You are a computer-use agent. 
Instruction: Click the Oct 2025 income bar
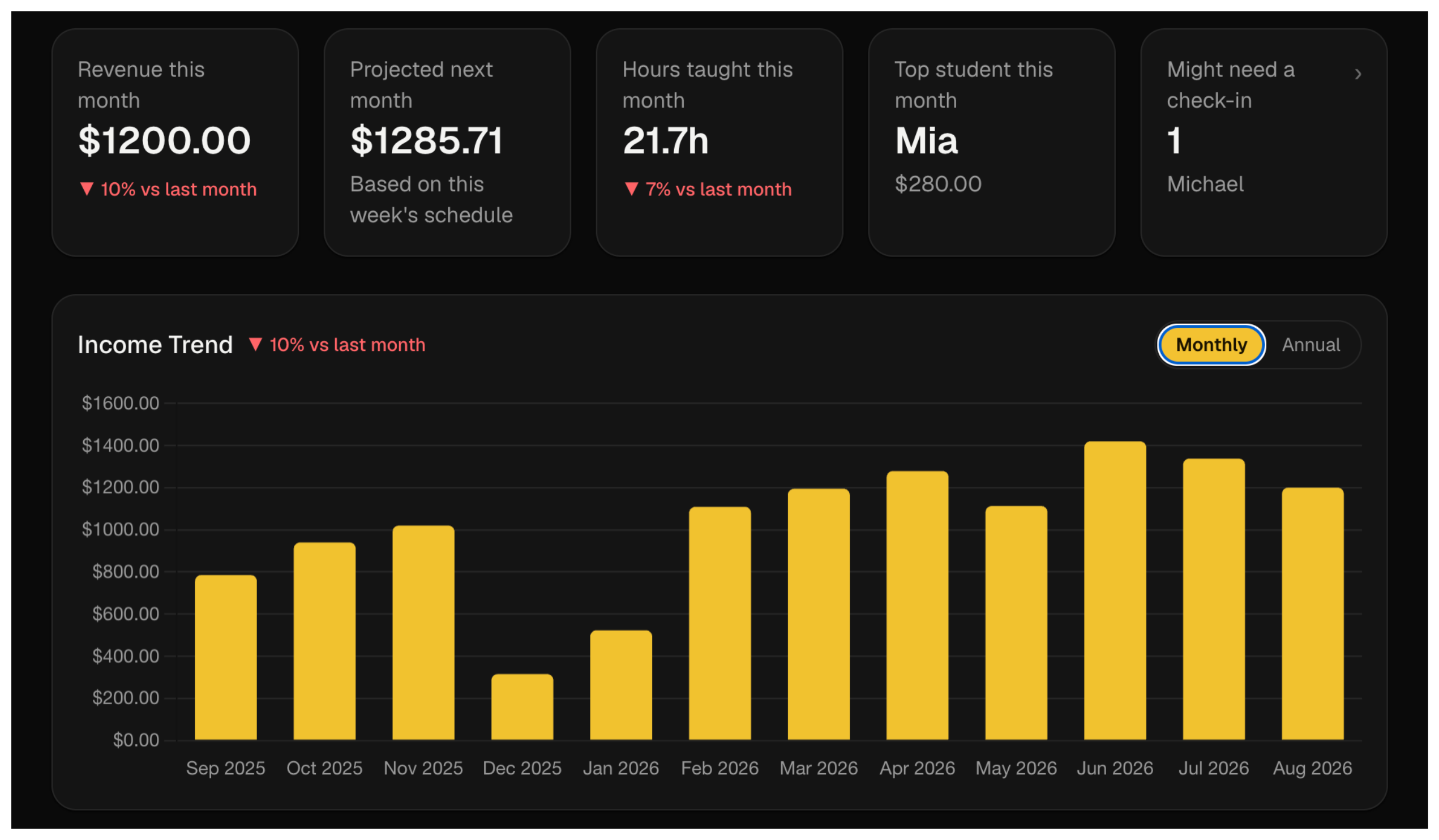[324, 641]
